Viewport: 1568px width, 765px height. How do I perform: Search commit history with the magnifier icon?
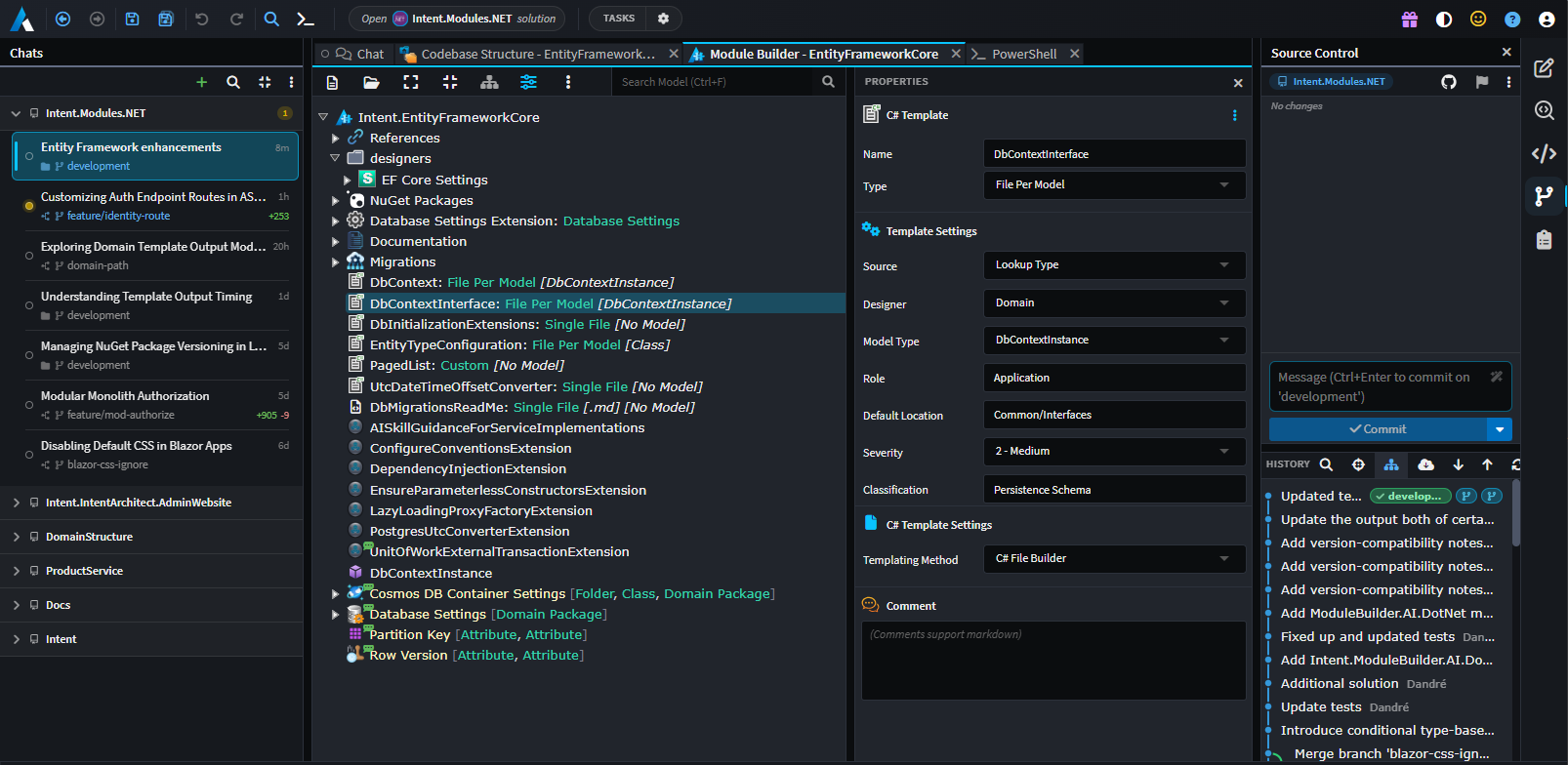[1326, 464]
